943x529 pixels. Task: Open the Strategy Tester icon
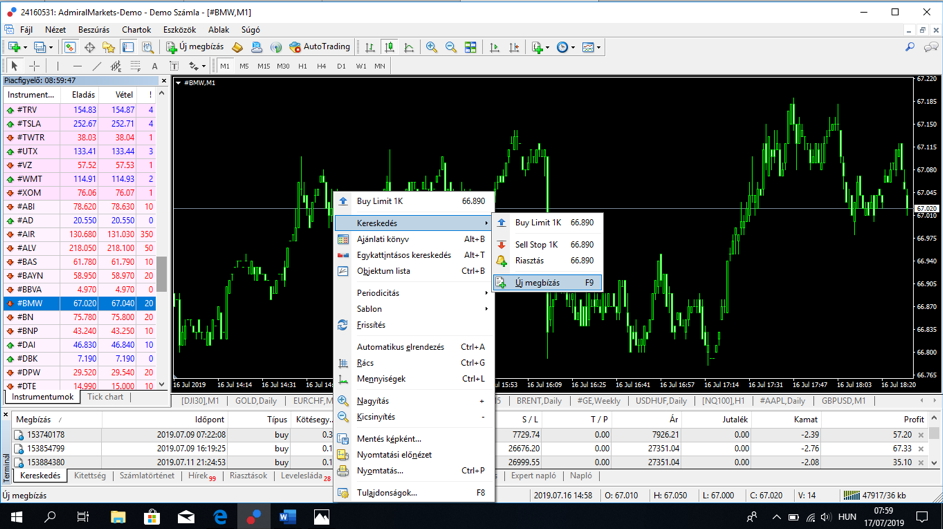(147, 47)
